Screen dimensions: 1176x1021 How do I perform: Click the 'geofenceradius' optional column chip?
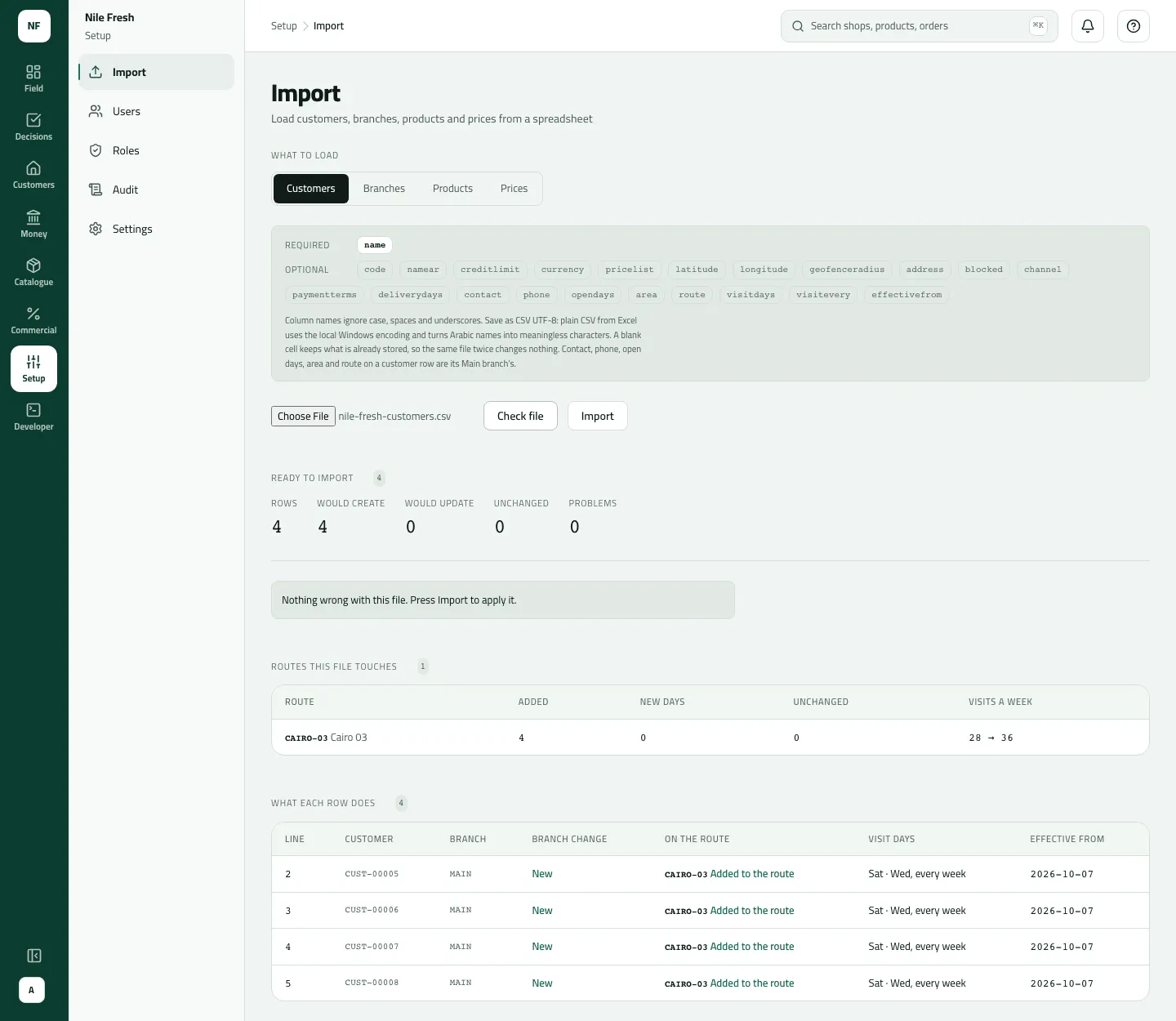coord(847,270)
